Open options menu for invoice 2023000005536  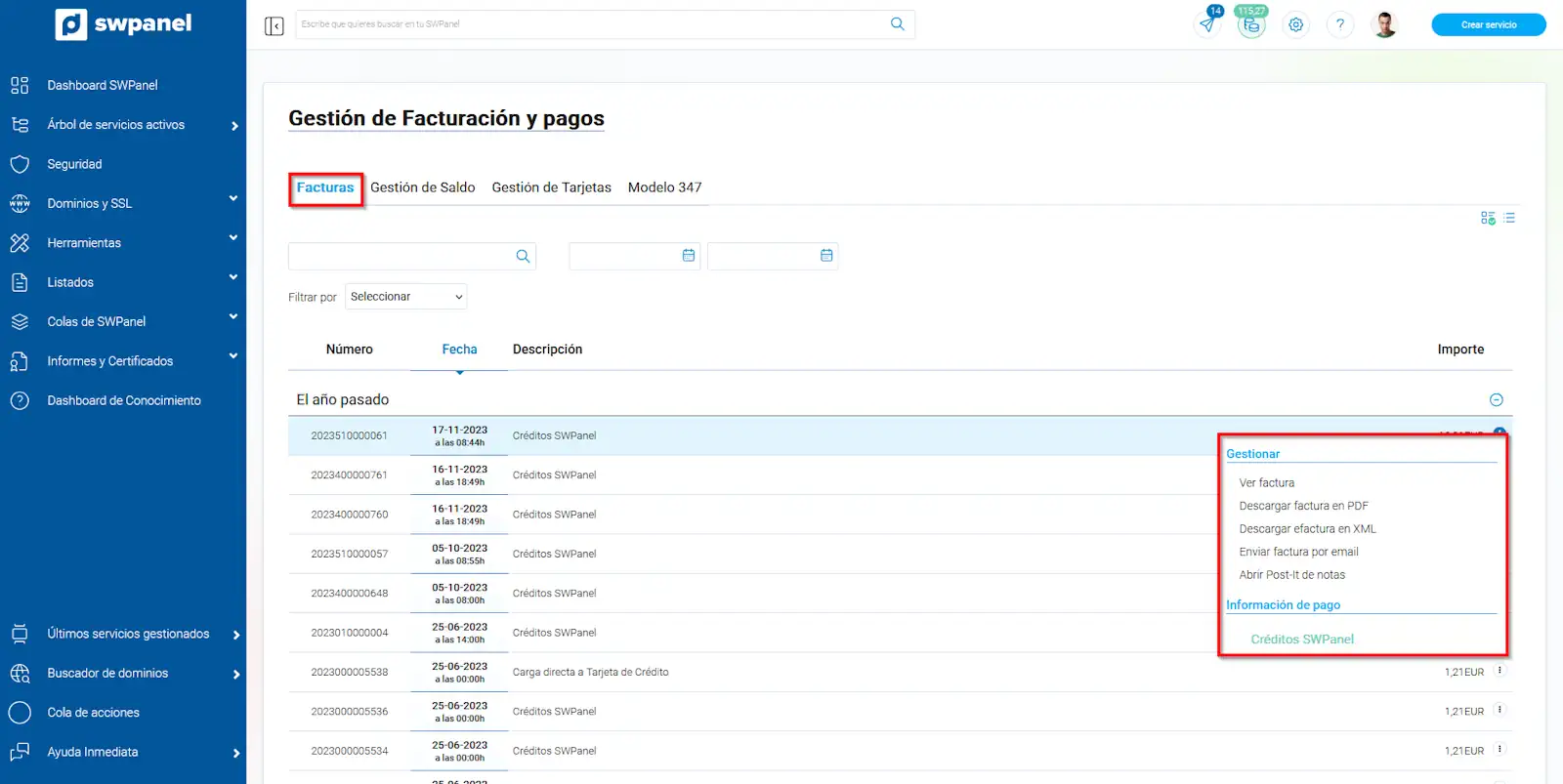click(1500, 710)
